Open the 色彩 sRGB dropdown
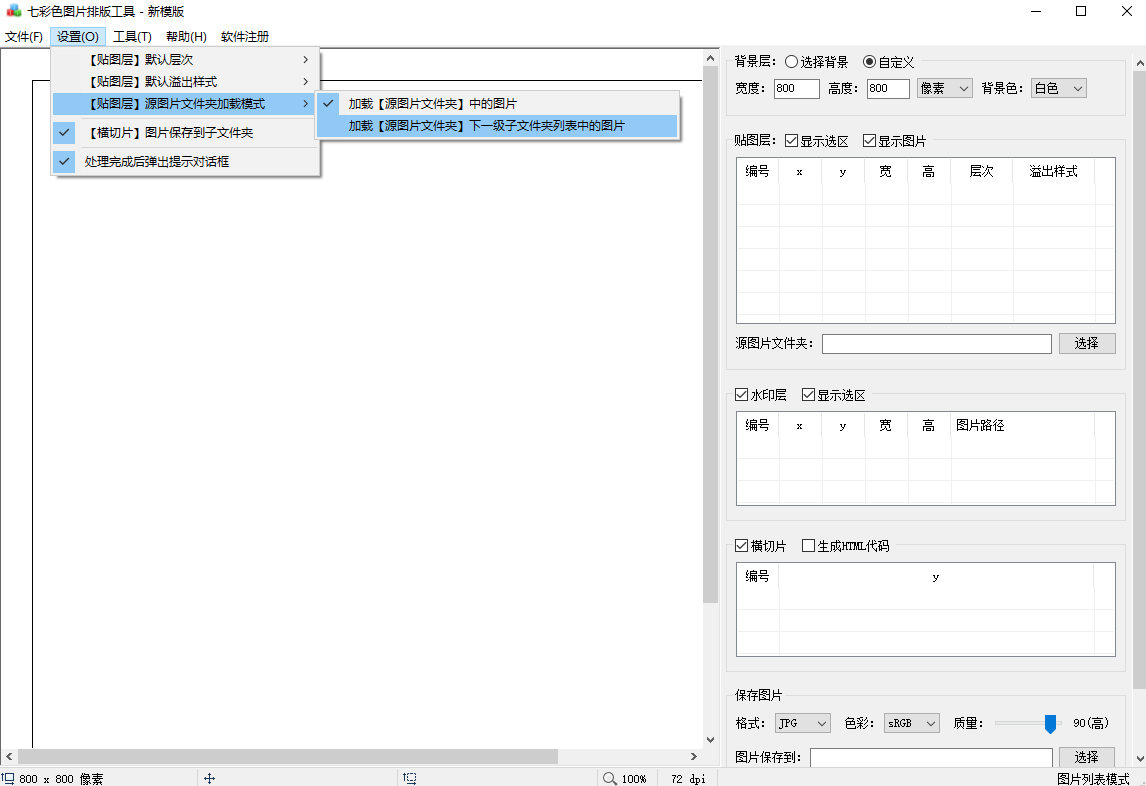 tap(911, 723)
